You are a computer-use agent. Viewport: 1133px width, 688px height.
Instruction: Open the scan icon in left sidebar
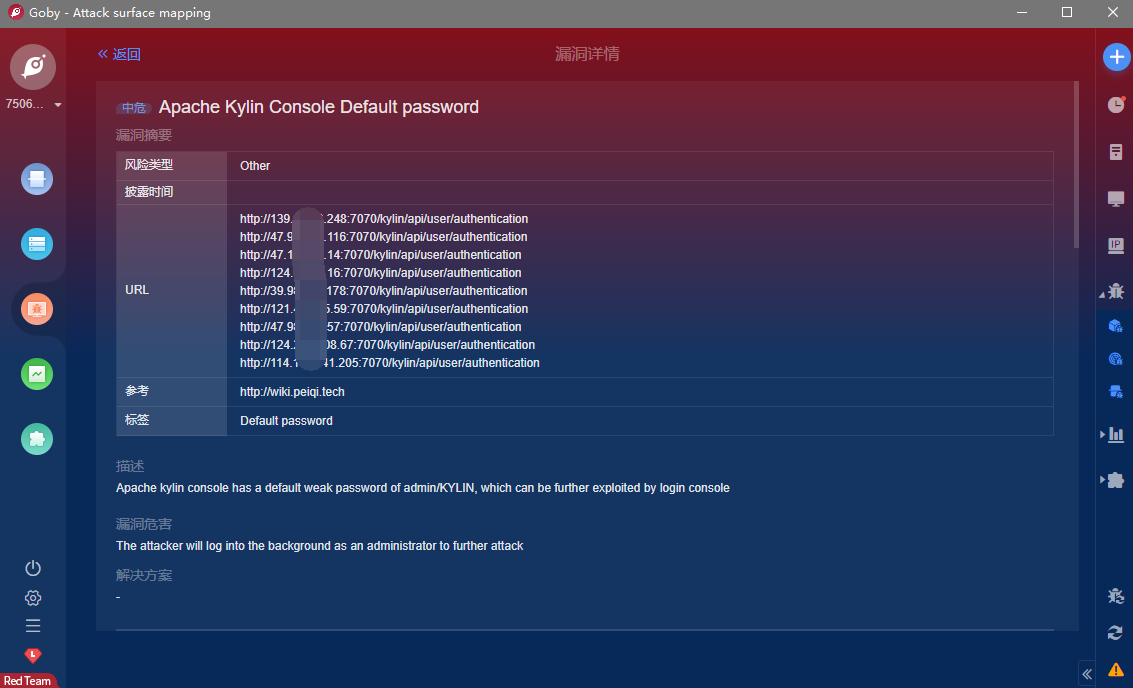(x=37, y=179)
